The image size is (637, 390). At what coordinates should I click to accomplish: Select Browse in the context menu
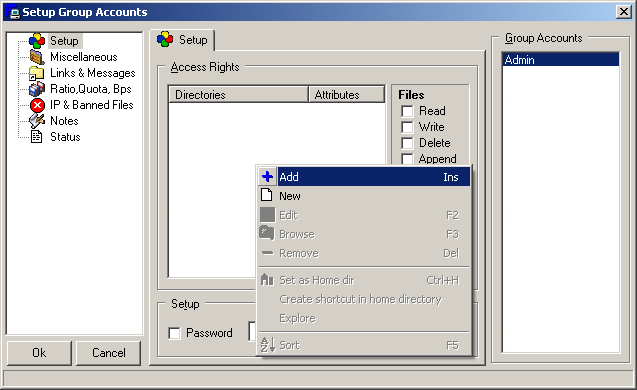[364, 234]
